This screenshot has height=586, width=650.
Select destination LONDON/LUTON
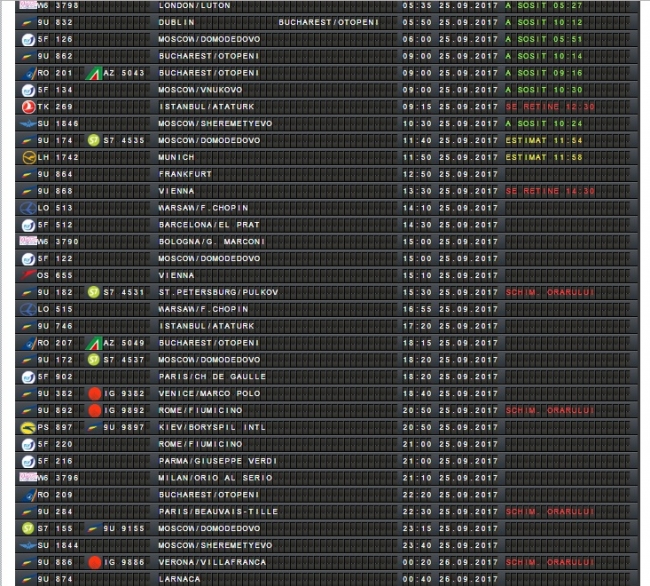pyautogui.click(x=194, y=6)
